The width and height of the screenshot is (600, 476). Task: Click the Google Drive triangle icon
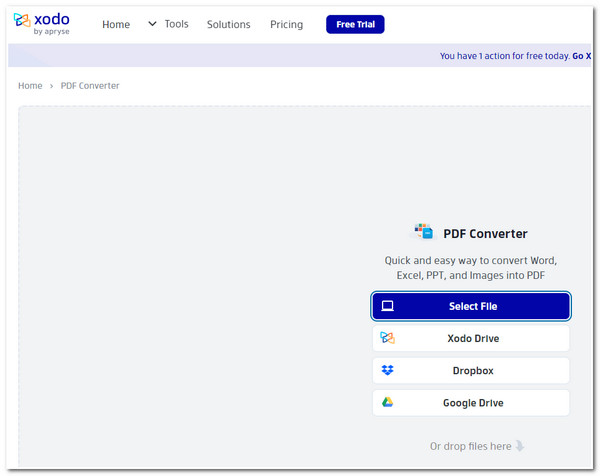click(x=387, y=402)
